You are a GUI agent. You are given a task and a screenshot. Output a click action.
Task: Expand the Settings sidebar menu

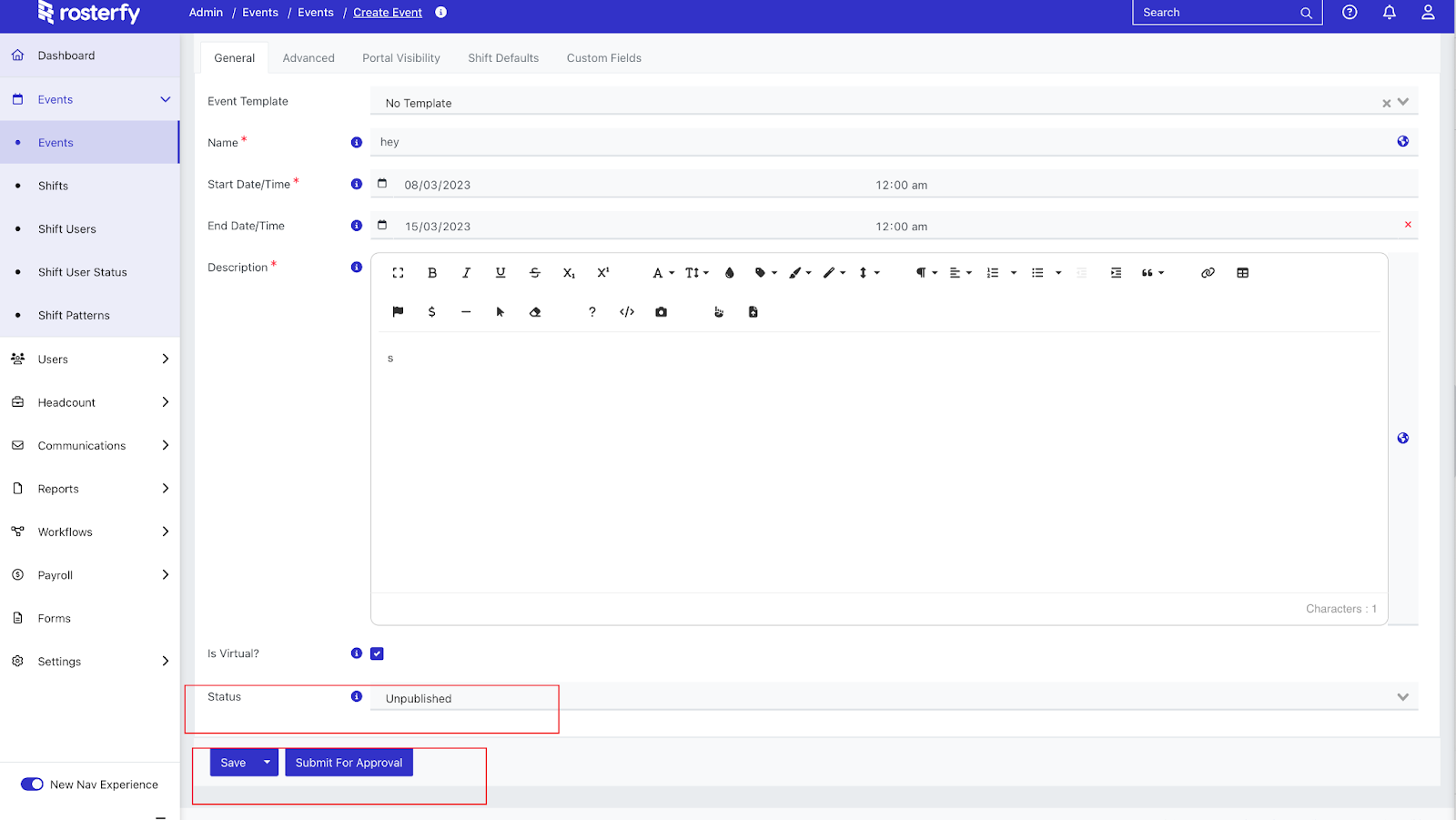(x=166, y=662)
